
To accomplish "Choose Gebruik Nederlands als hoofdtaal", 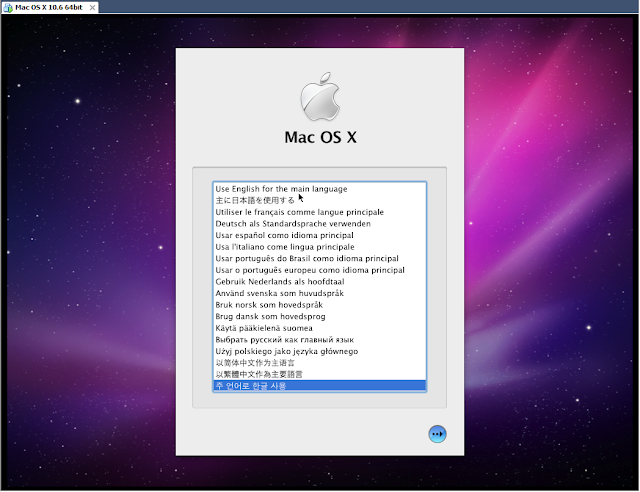I will click(x=320, y=281).
